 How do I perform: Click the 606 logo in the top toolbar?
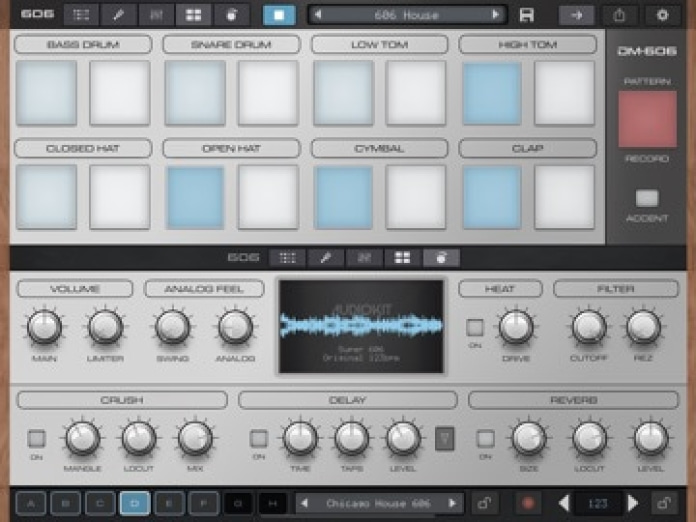[37, 14]
